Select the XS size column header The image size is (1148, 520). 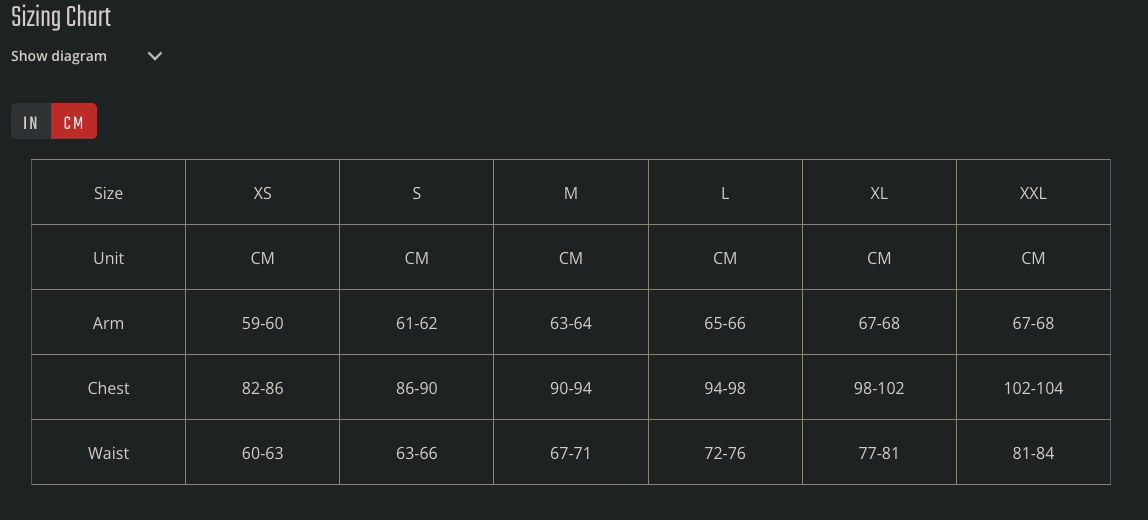[x=262, y=193]
